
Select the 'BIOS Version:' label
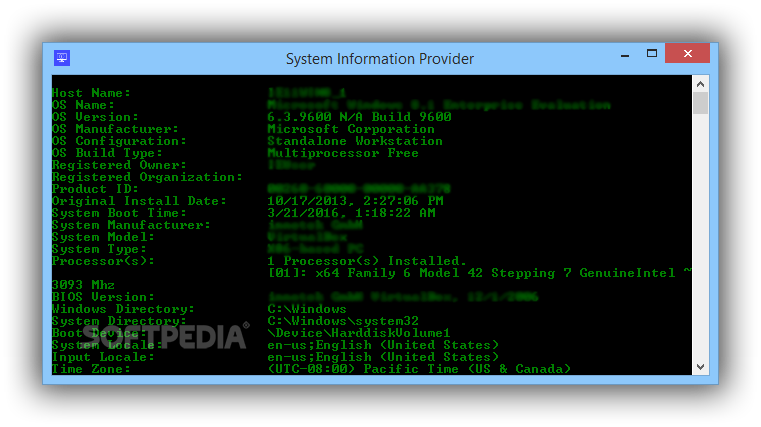103,297
